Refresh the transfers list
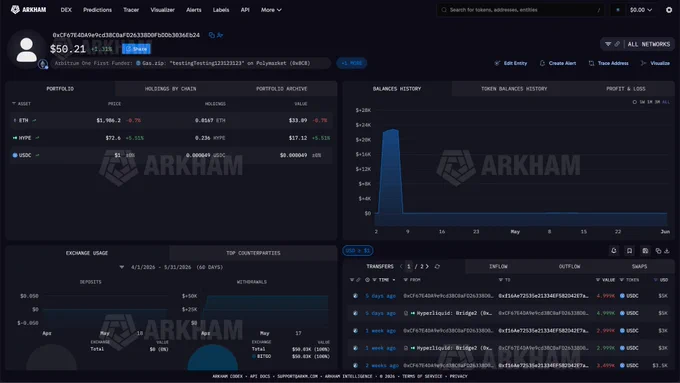The image size is (680, 383). (x=437, y=266)
